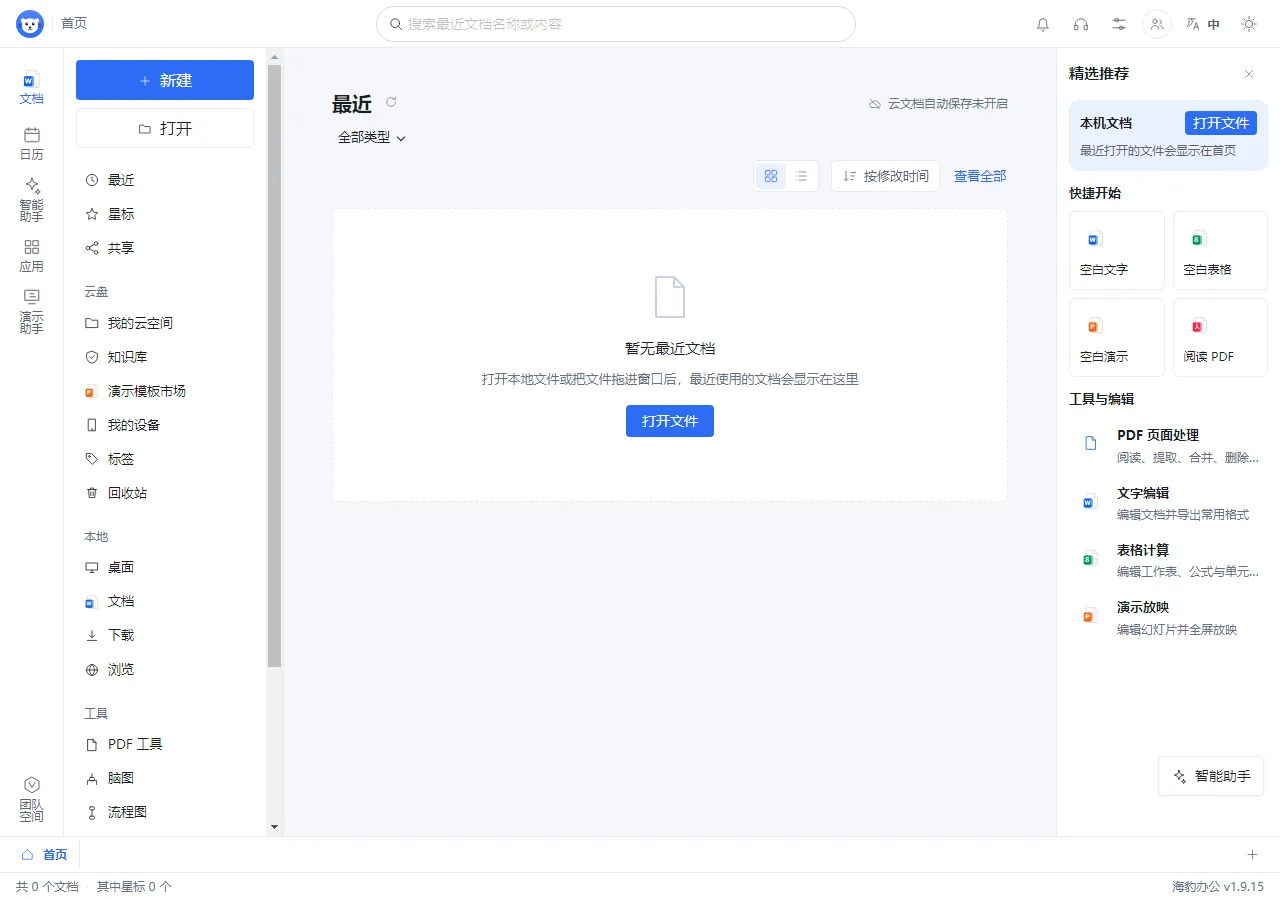Open the floating 智能助手 button
This screenshot has width=1280, height=900.
click(1211, 776)
